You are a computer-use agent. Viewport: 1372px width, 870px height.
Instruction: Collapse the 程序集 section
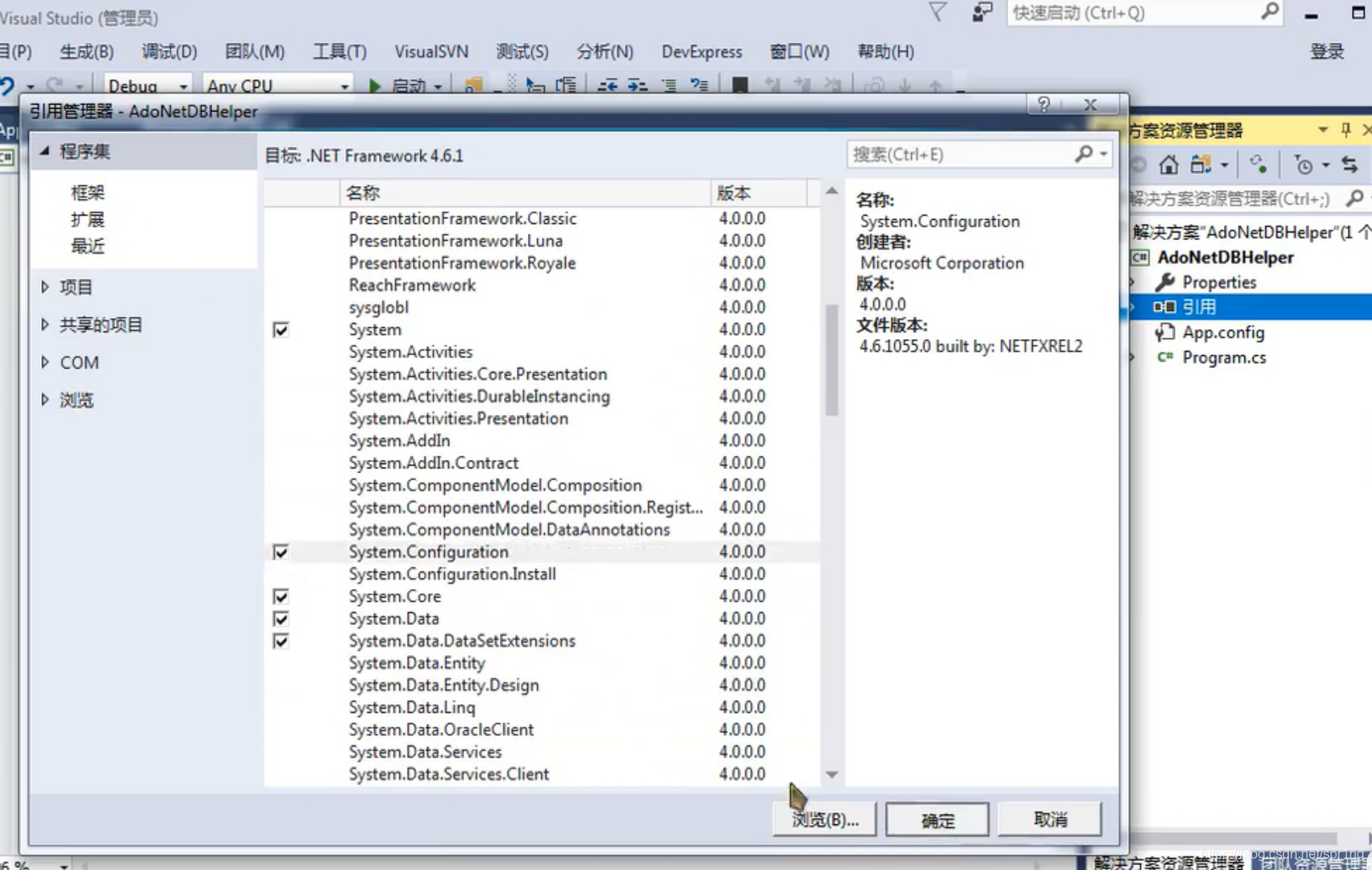point(45,150)
